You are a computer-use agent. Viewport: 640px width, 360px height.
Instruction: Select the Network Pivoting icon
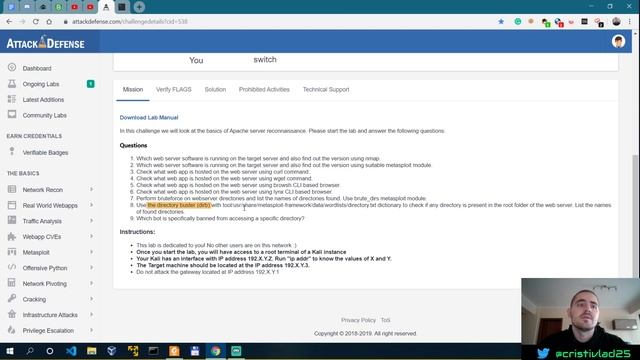click(x=12, y=283)
